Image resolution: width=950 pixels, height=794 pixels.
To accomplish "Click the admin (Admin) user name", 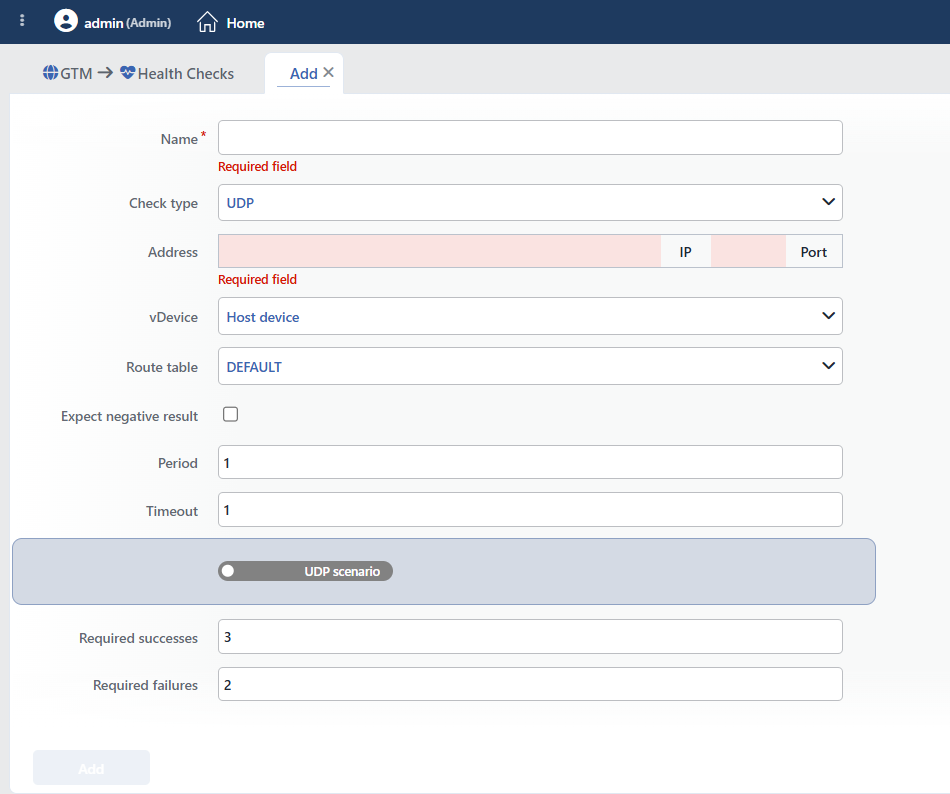I will point(127,23).
